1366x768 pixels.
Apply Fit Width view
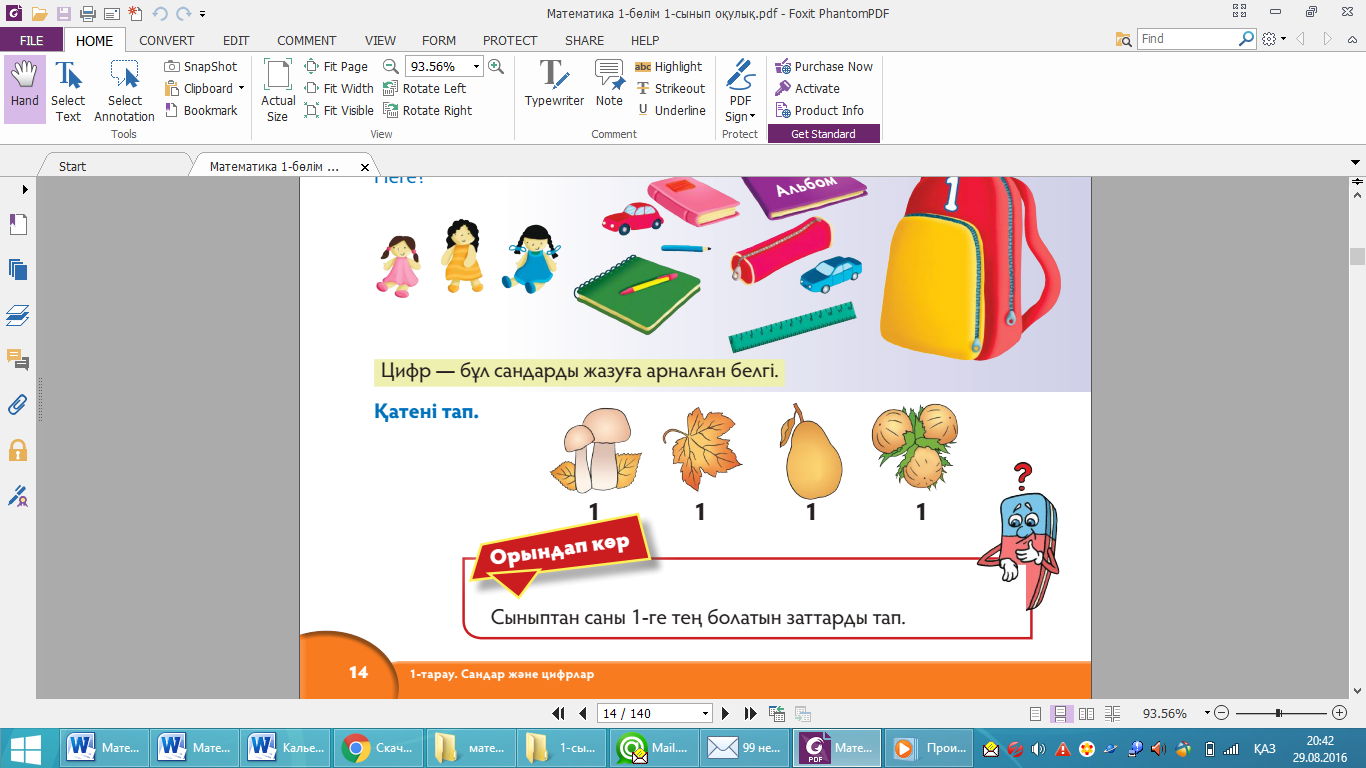[339, 88]
